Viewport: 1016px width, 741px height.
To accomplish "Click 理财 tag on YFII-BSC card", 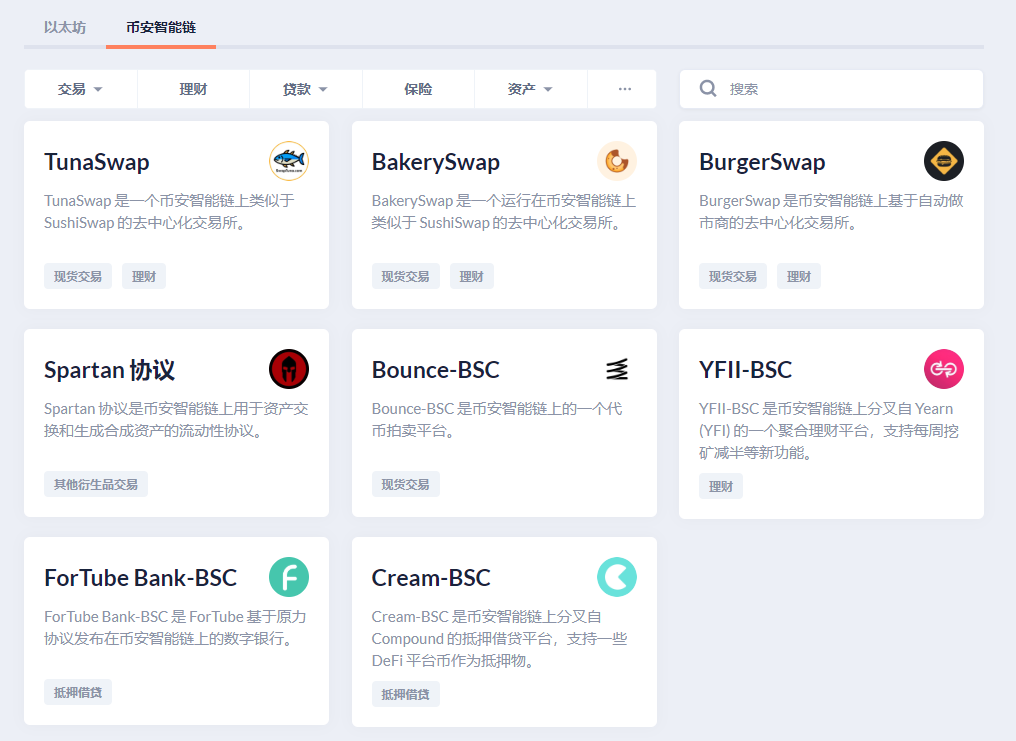I will [721, 486].
